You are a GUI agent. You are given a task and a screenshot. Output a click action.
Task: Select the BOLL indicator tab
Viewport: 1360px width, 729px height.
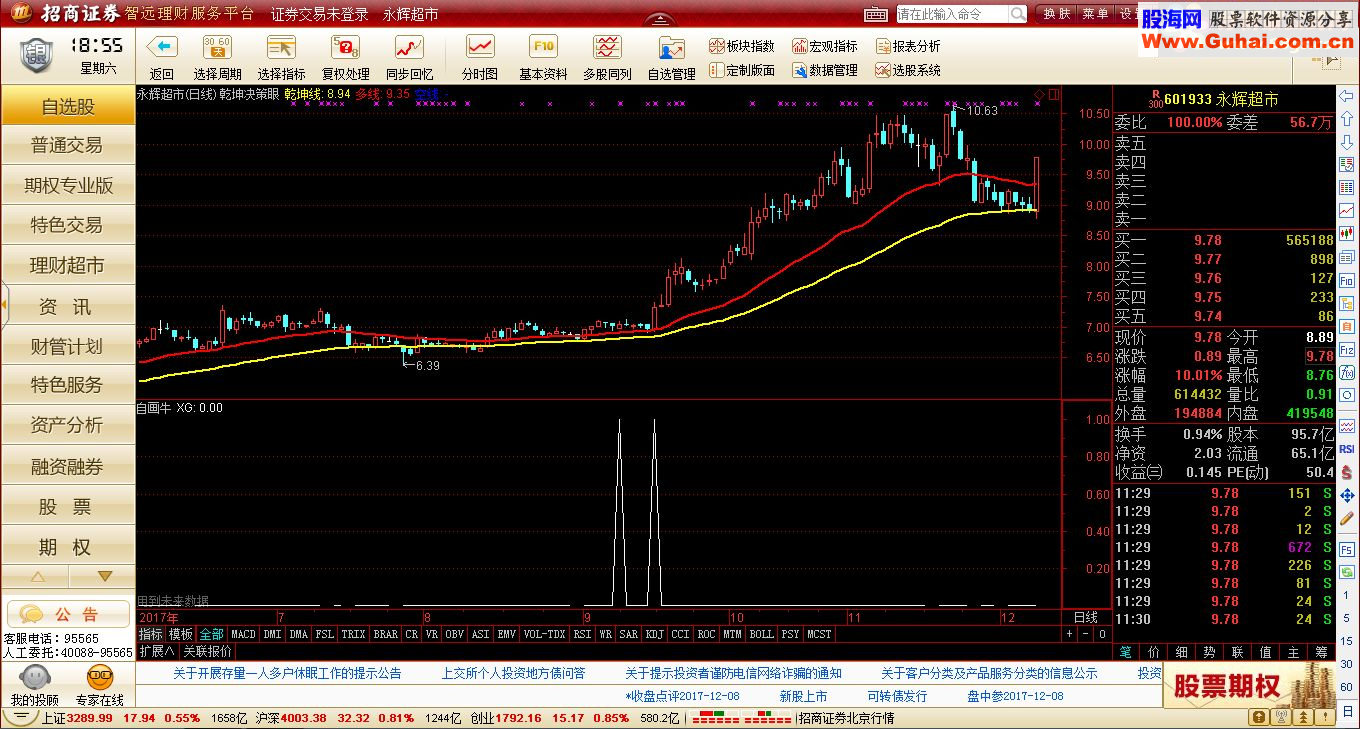coord(761,634)
